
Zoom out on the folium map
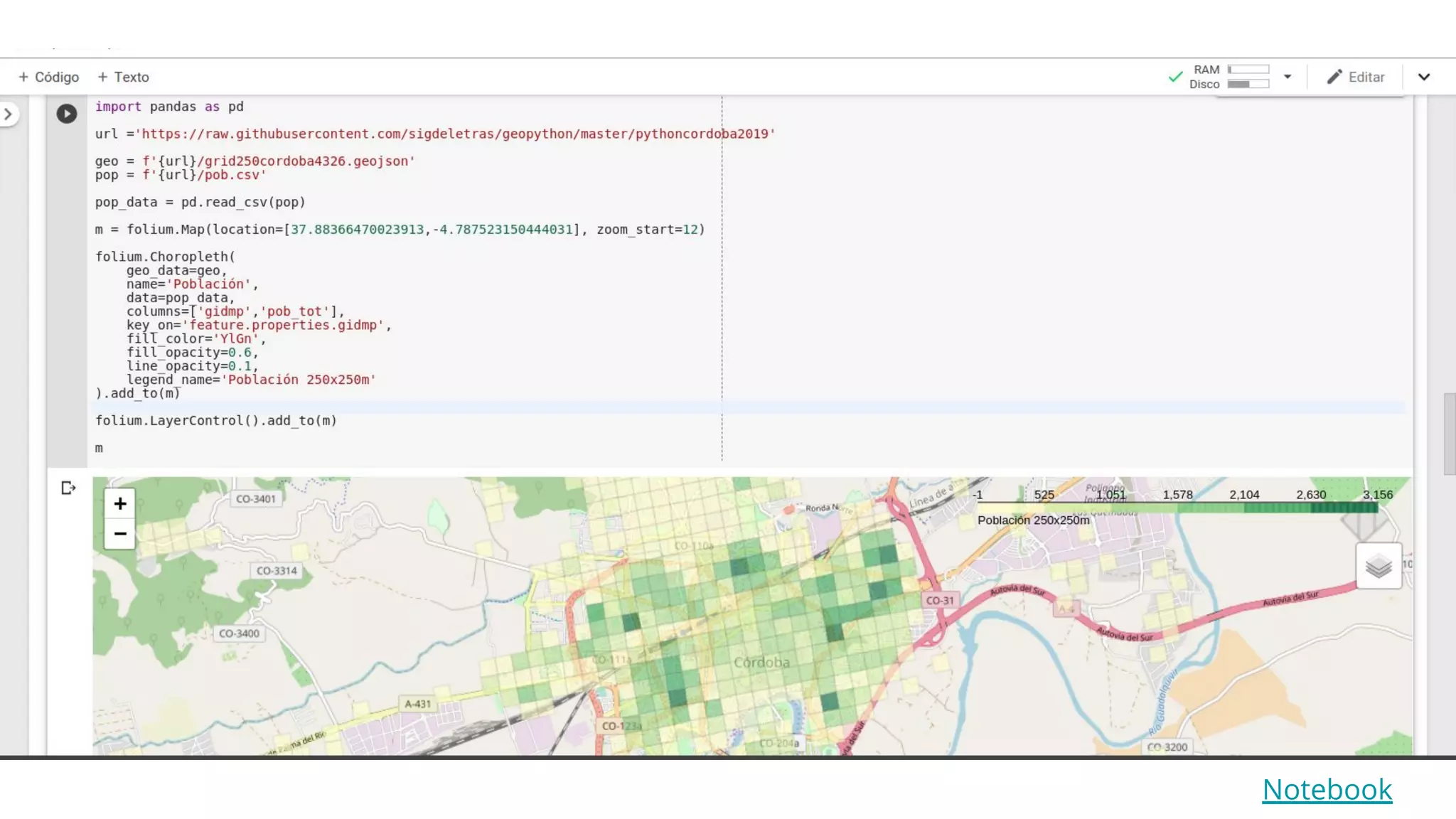coord(120,534)
